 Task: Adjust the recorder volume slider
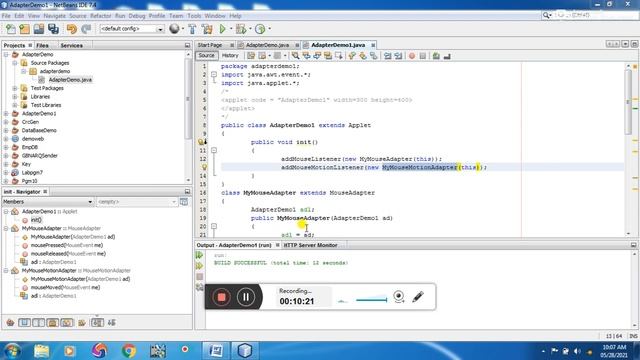[371, 300]
